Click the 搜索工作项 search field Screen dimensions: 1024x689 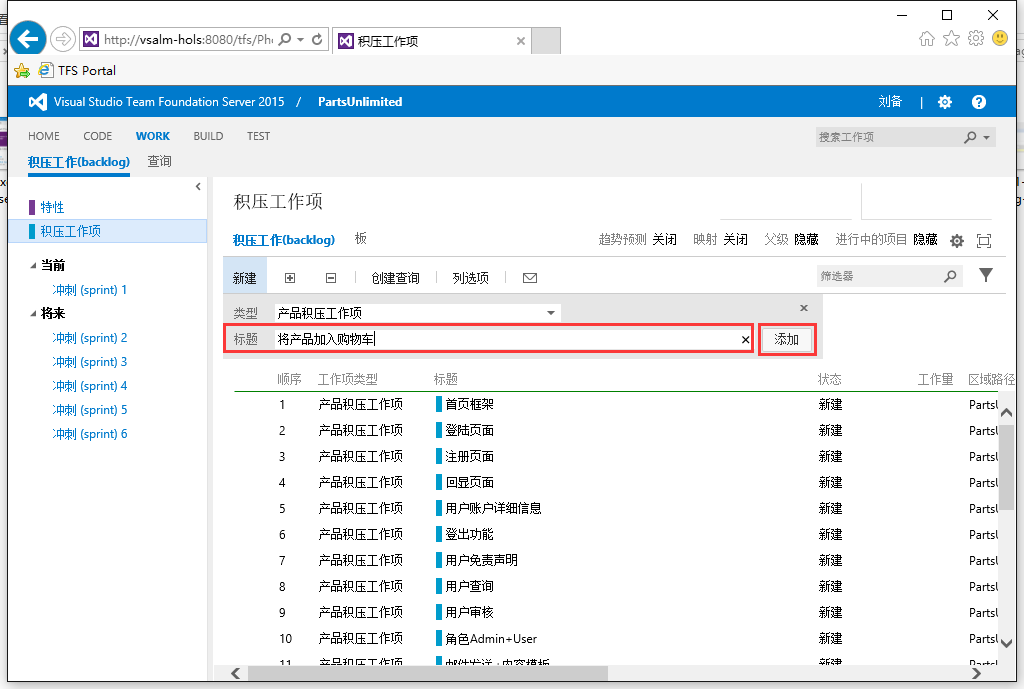888,137
